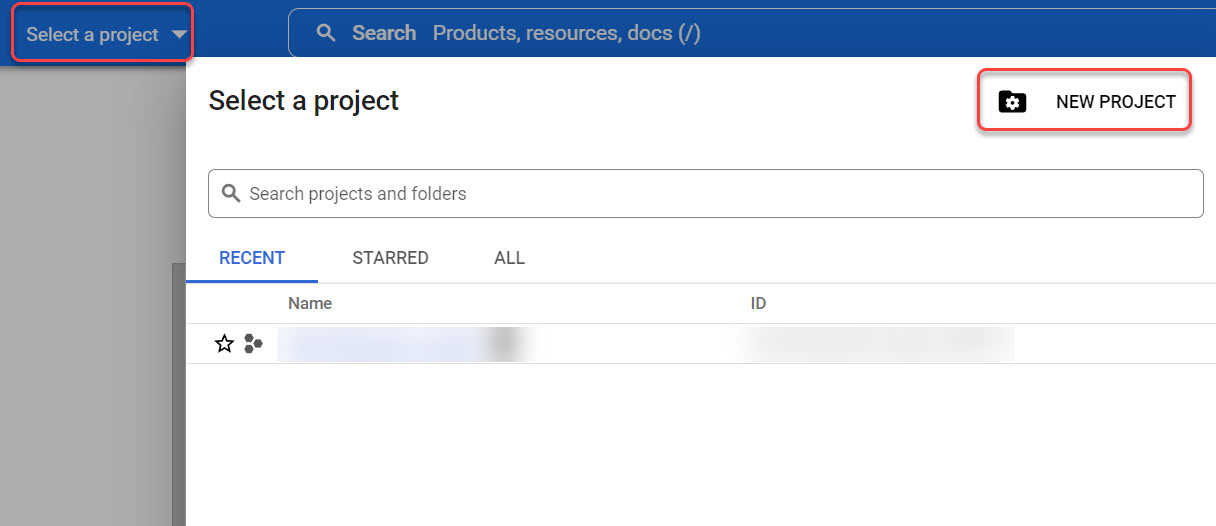Click into 'Search projects and folders' field

click(700, 193)
